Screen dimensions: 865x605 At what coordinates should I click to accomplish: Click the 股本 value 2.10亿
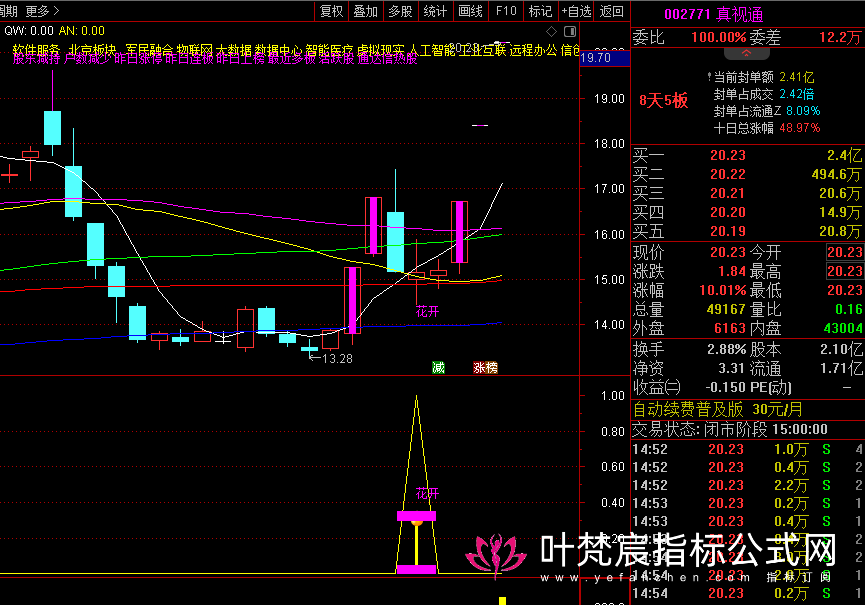841,350
